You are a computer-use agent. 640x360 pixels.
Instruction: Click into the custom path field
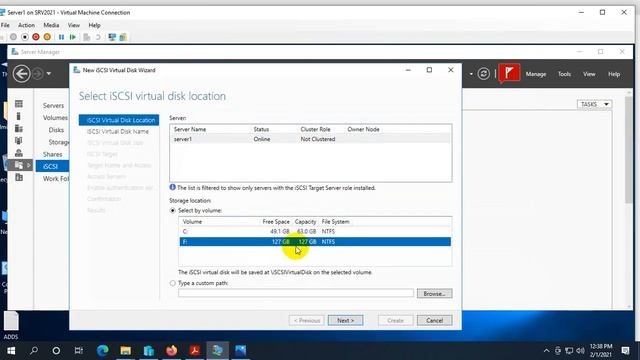point(296,293)
